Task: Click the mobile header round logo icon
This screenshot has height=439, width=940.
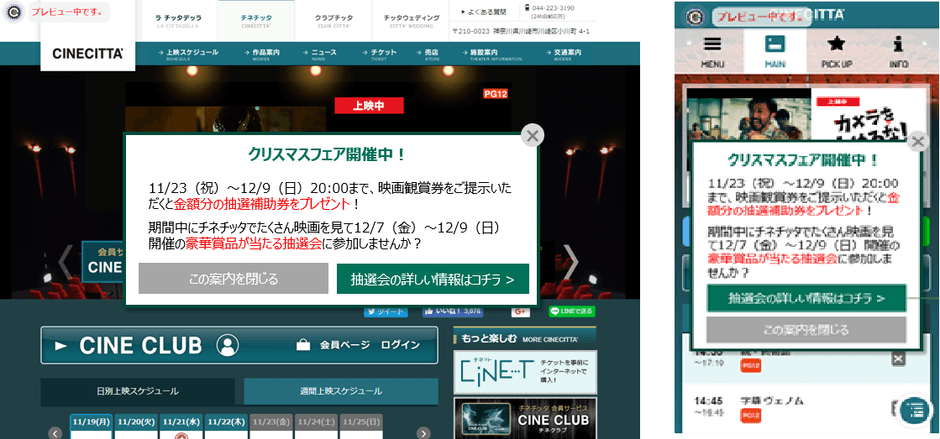Action: coord(695,16)
